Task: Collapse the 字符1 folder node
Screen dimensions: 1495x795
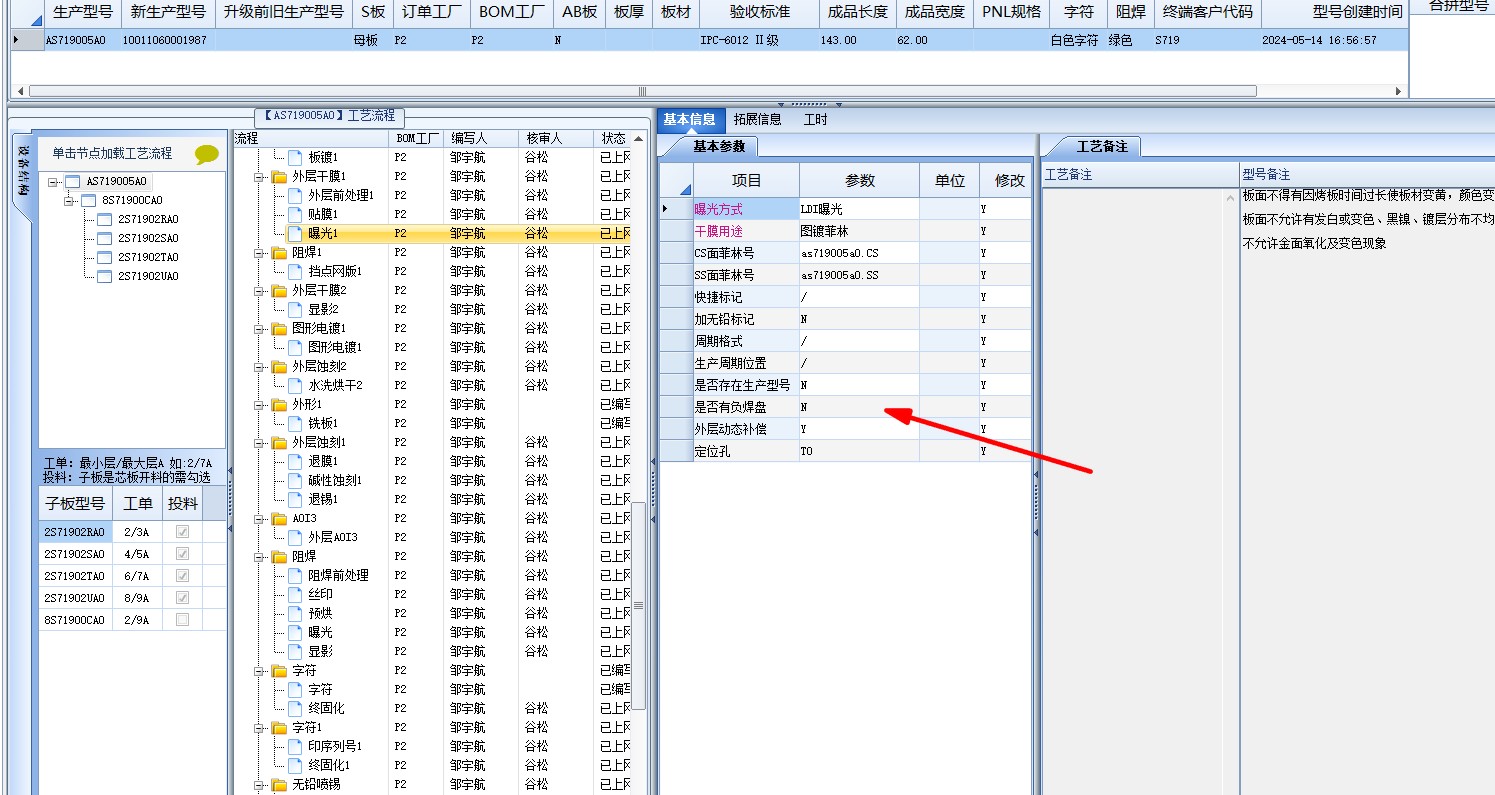Action: [260, 728]
